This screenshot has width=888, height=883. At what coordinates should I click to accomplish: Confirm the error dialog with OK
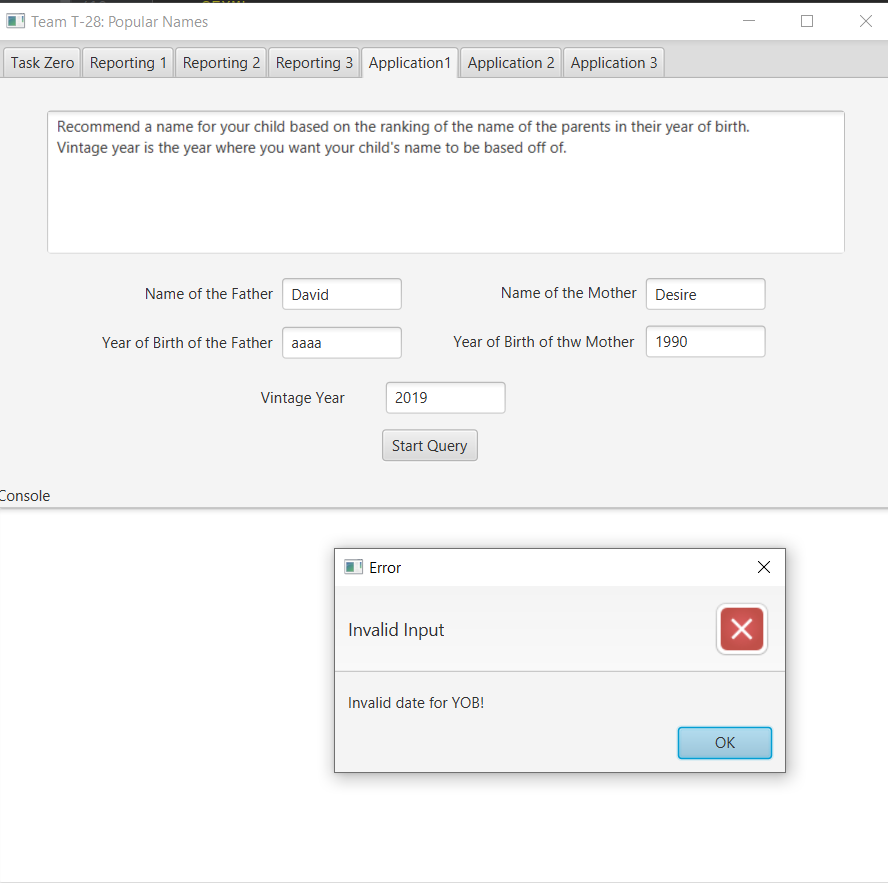click(x=725, y=743)
